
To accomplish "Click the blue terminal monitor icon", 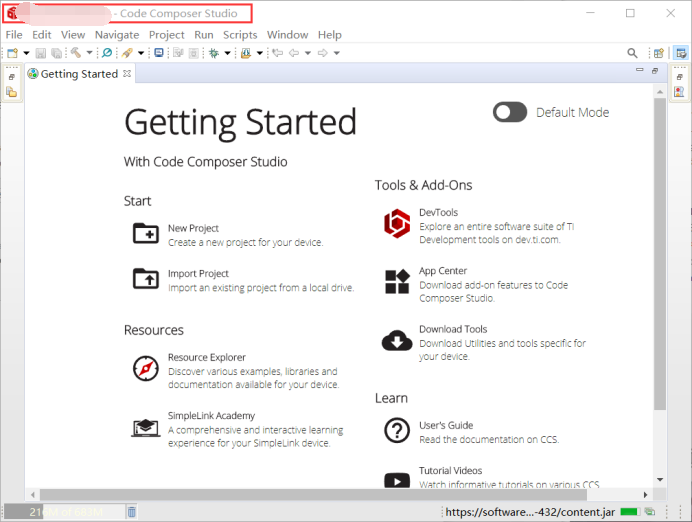I will [x=159, y=53].
